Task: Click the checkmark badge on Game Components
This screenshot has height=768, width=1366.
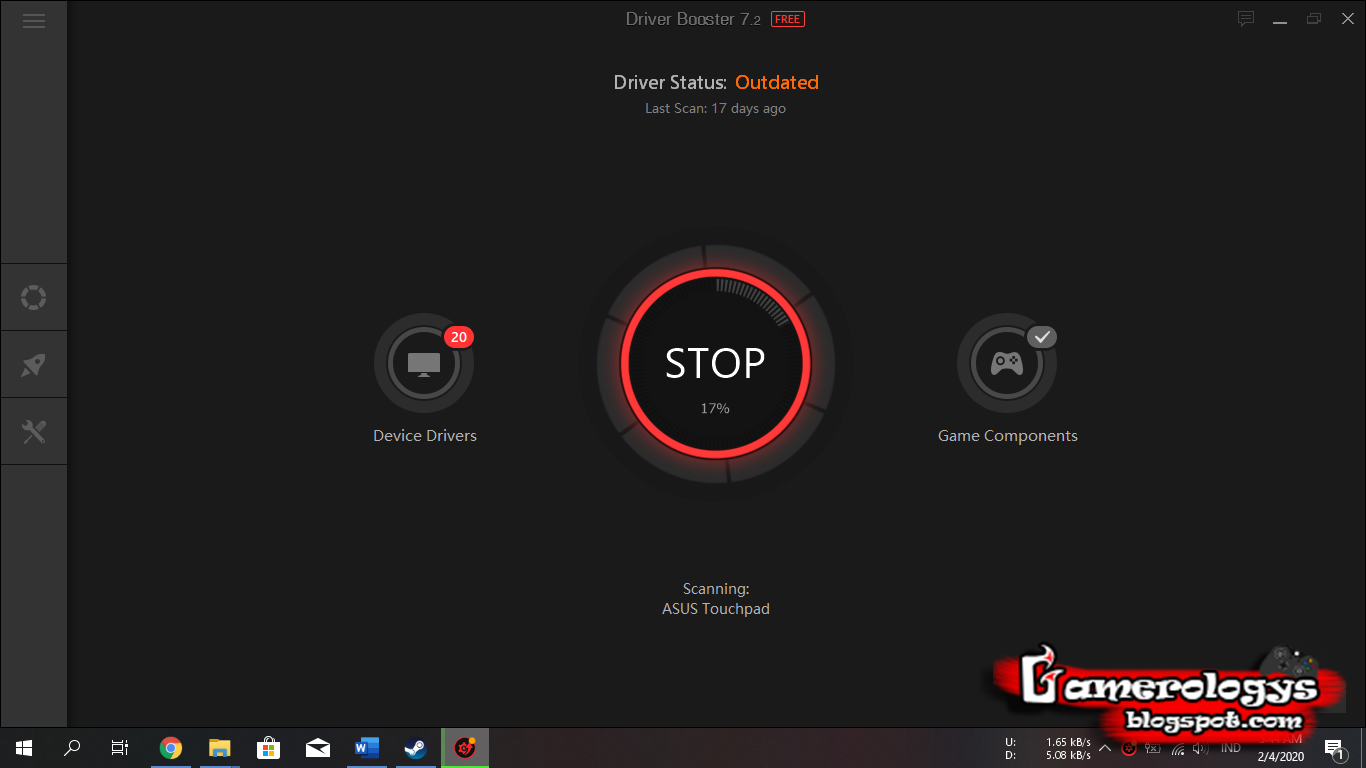Action: (1042, 337)
